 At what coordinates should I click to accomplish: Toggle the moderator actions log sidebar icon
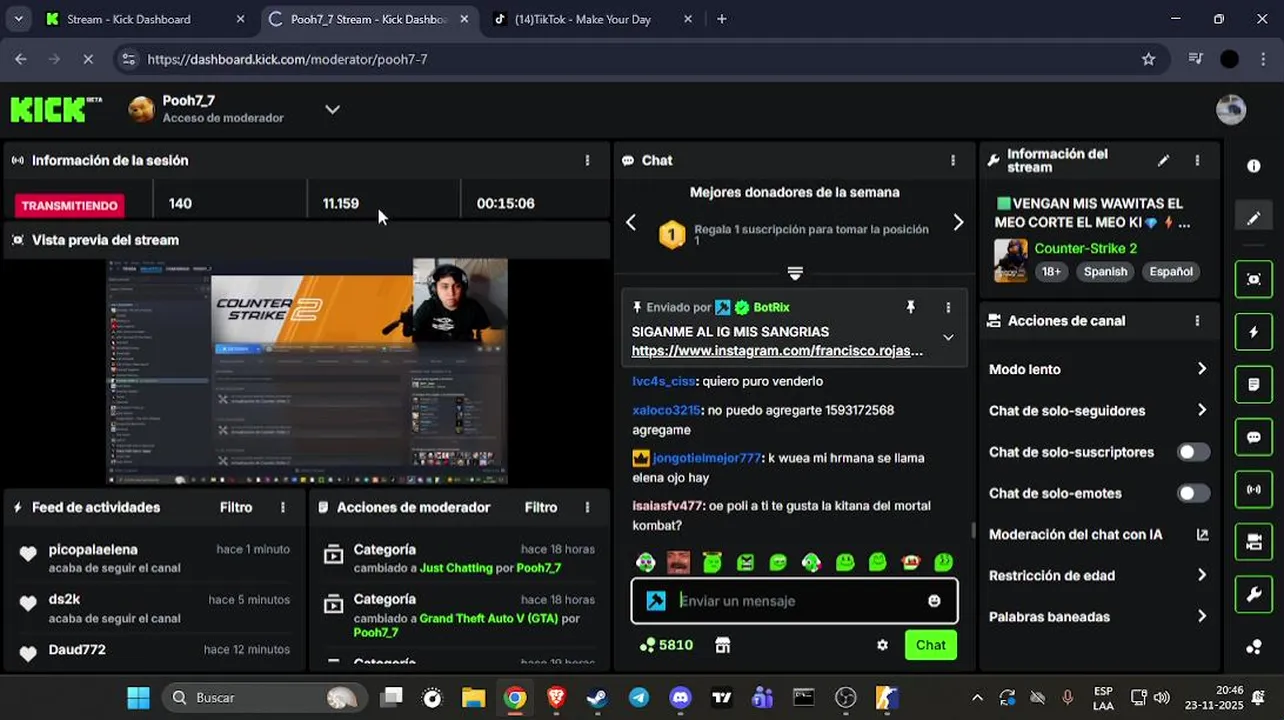pyautogui.click(x=1254, y=384)
